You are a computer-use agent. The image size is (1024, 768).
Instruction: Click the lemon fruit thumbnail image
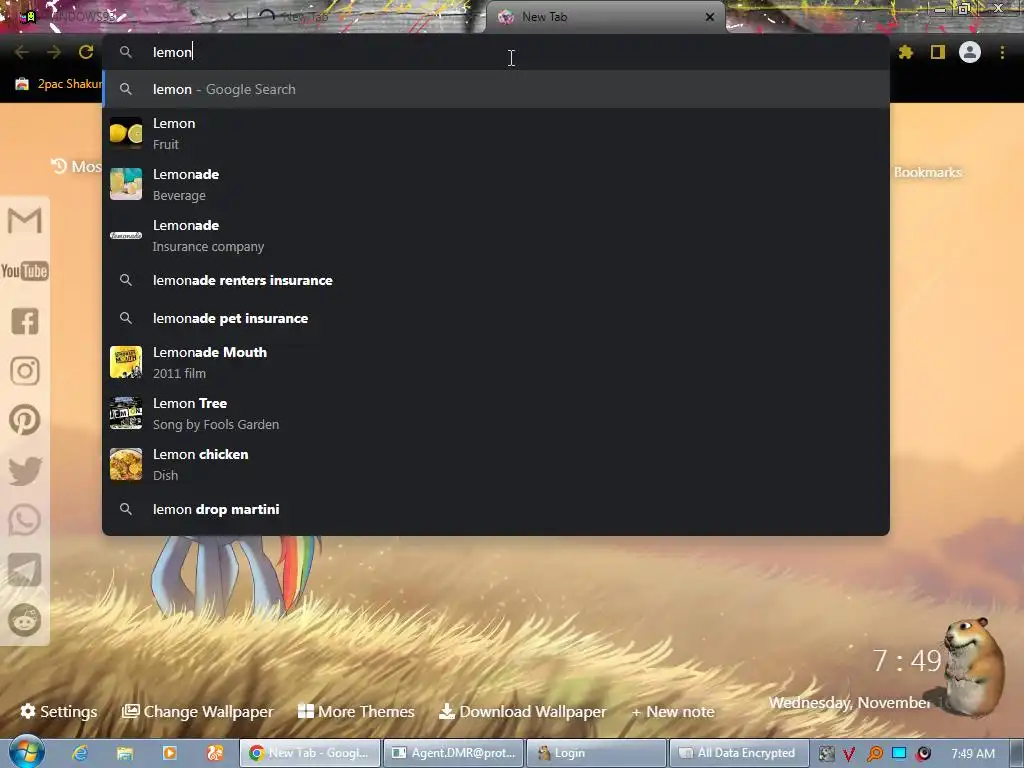tap(126, 133)
